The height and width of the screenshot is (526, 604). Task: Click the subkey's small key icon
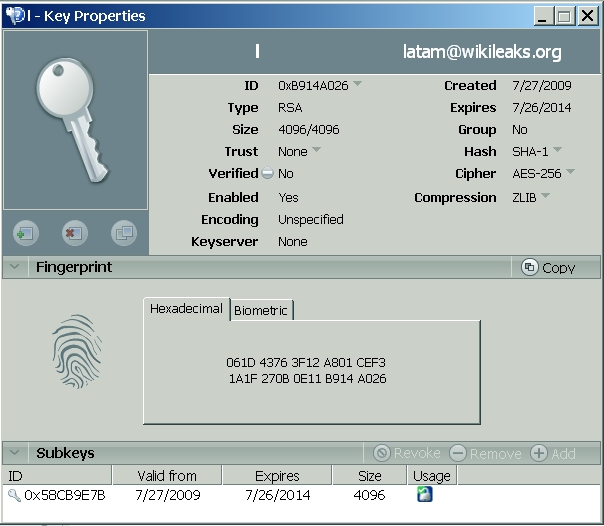point(14,495)
